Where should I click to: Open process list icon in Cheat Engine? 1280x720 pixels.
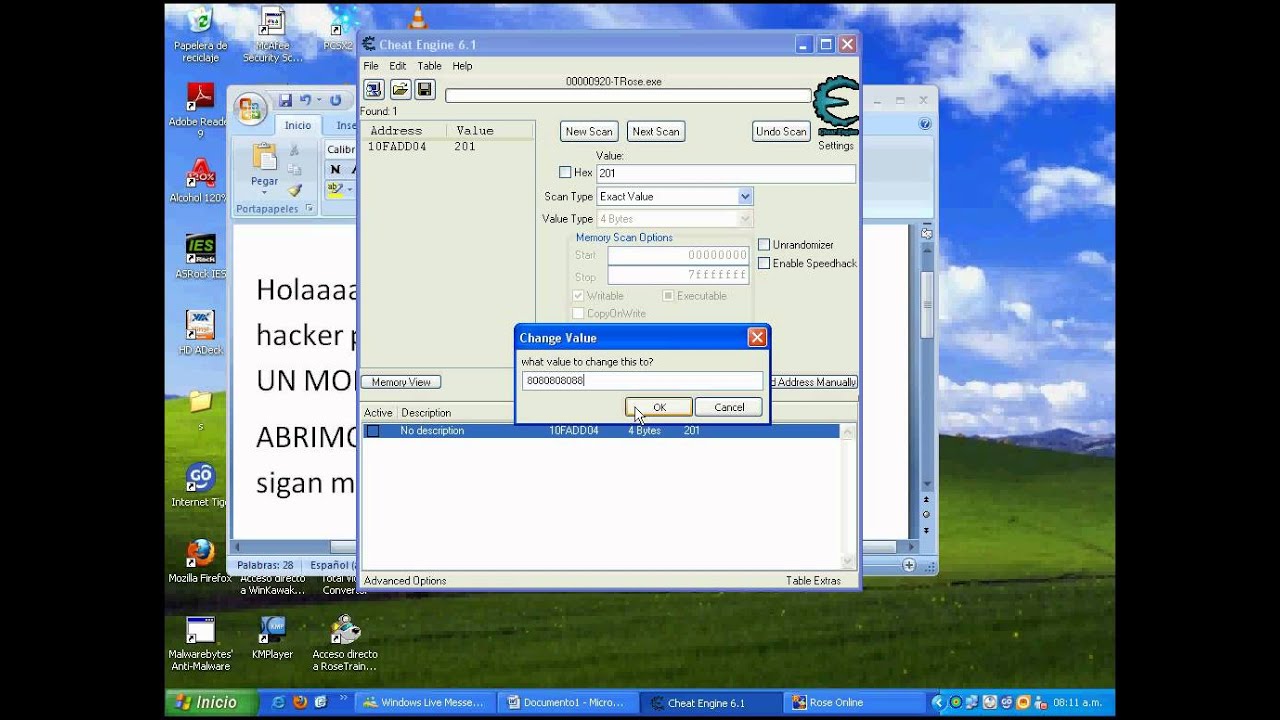[374, 90]
